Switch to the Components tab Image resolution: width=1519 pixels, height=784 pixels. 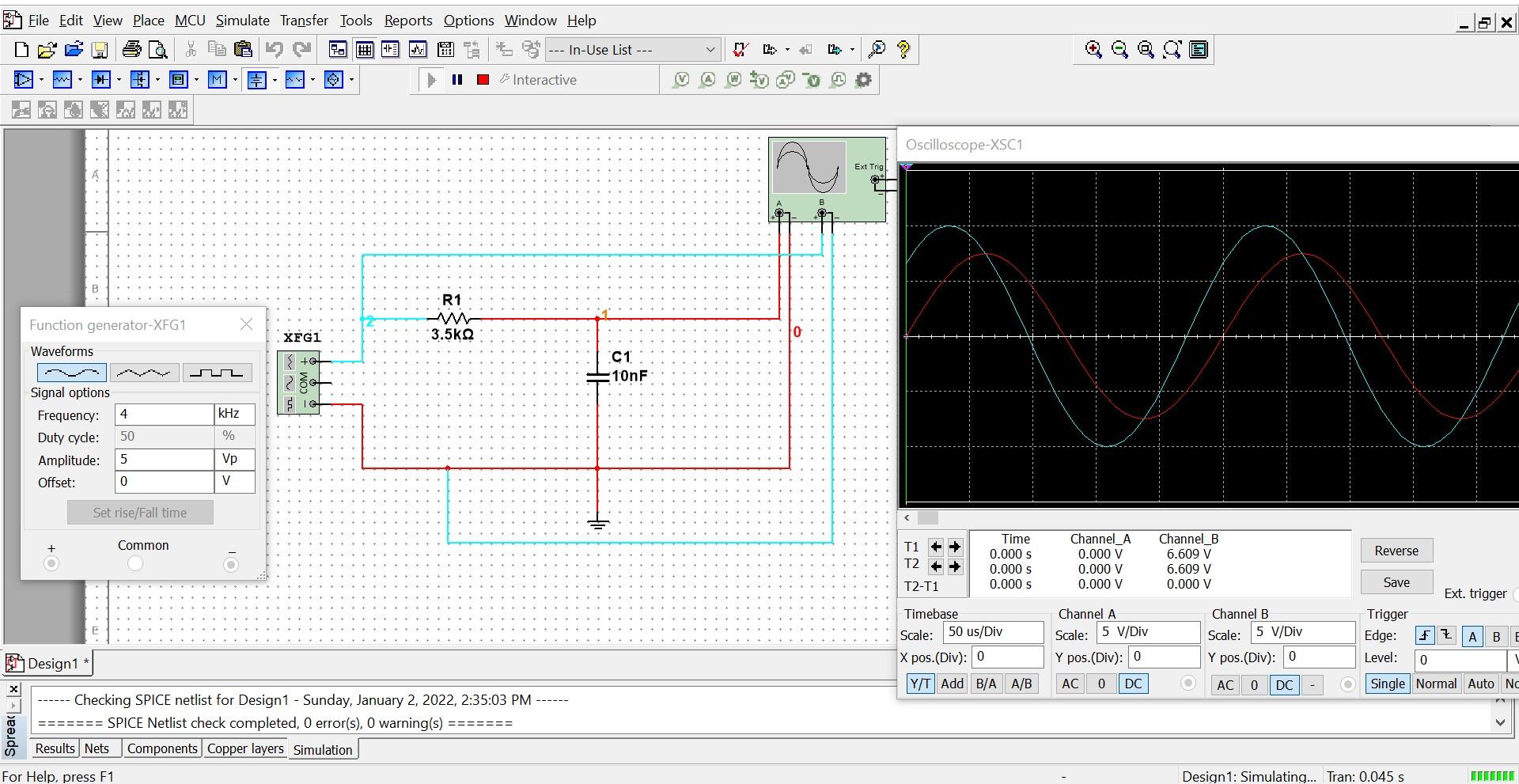pyautogui.click(x=162, y=748)
